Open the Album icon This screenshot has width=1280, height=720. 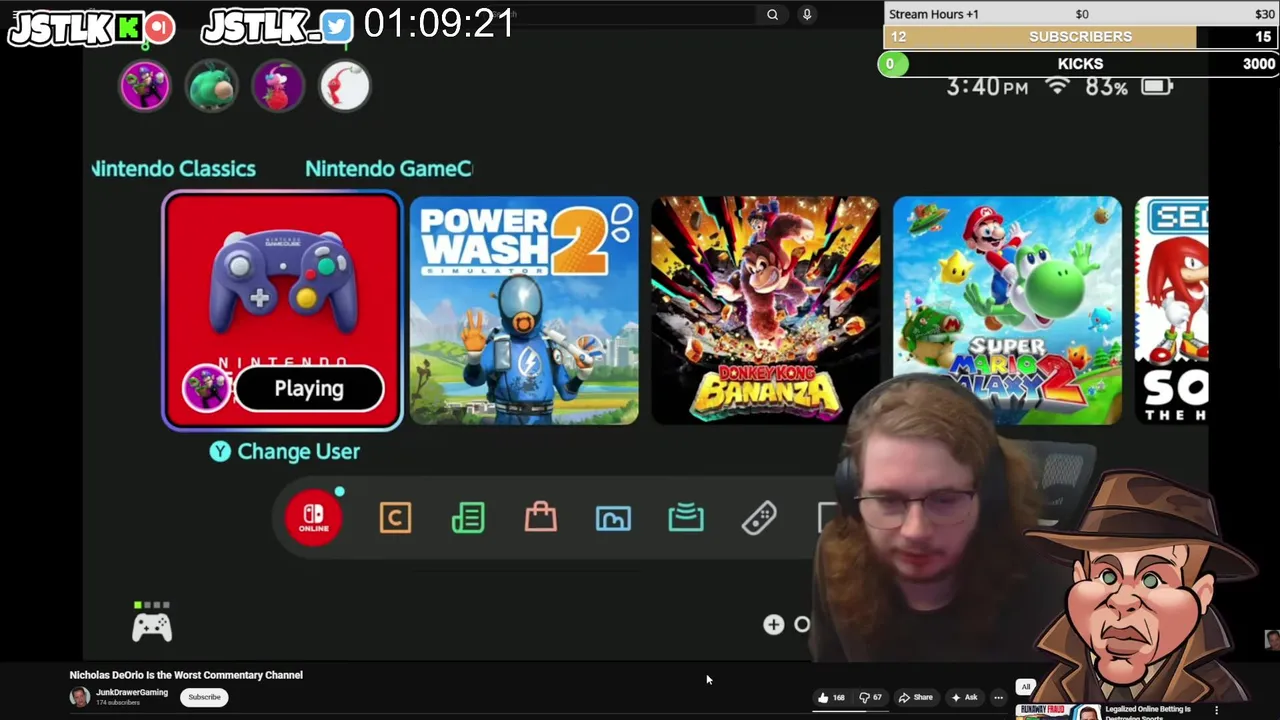coord(613,518)
